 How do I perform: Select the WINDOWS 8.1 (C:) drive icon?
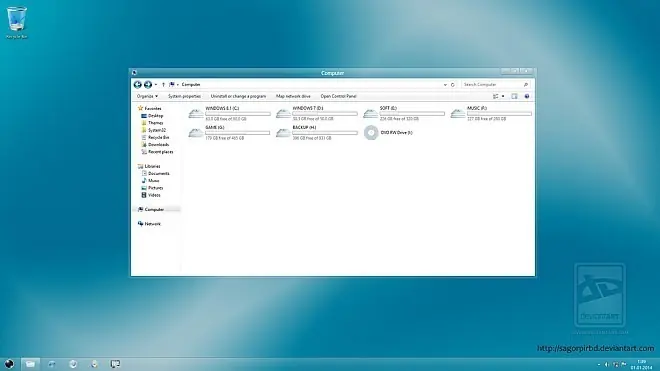coord(196,114)
